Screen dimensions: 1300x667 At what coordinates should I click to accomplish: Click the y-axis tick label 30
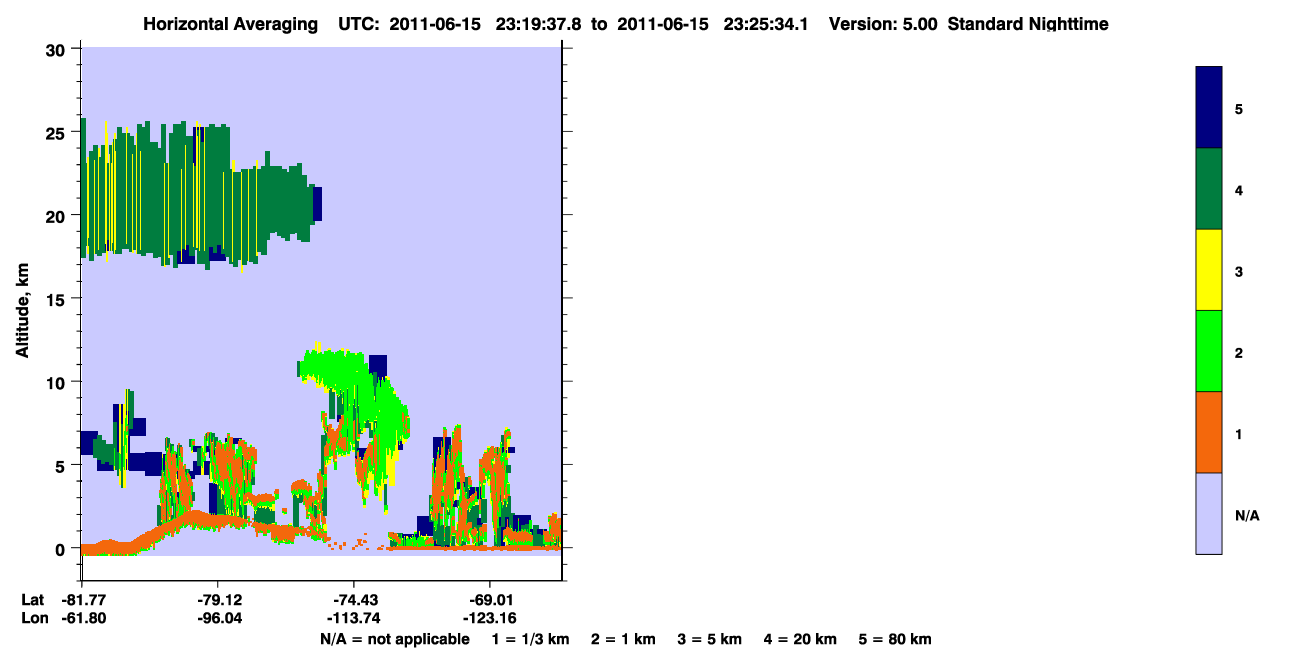57,50
